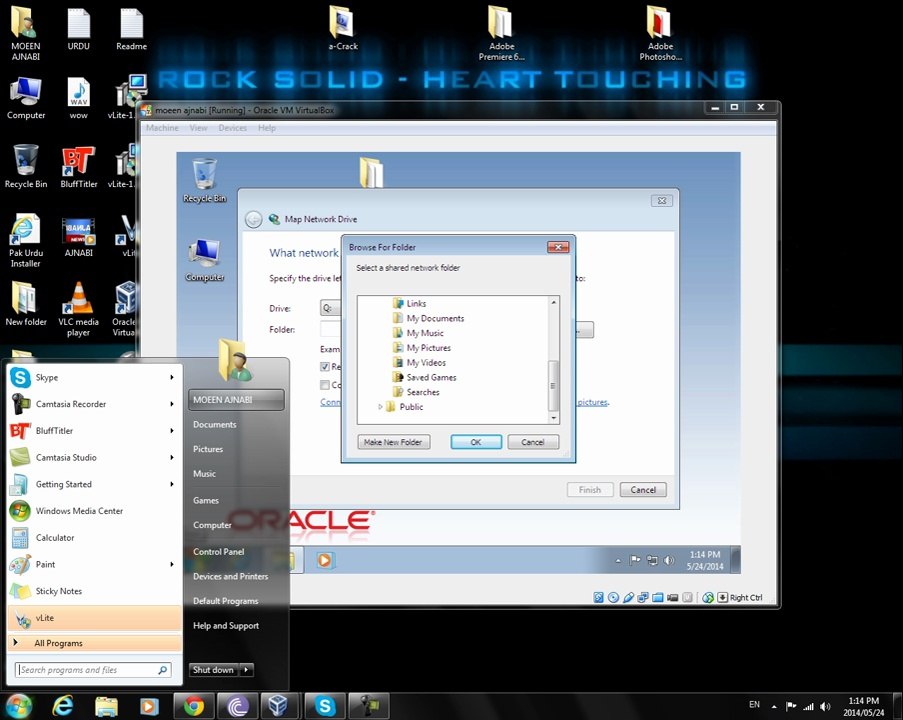Open Internet Explorer from host taskbar

point(63,706)
